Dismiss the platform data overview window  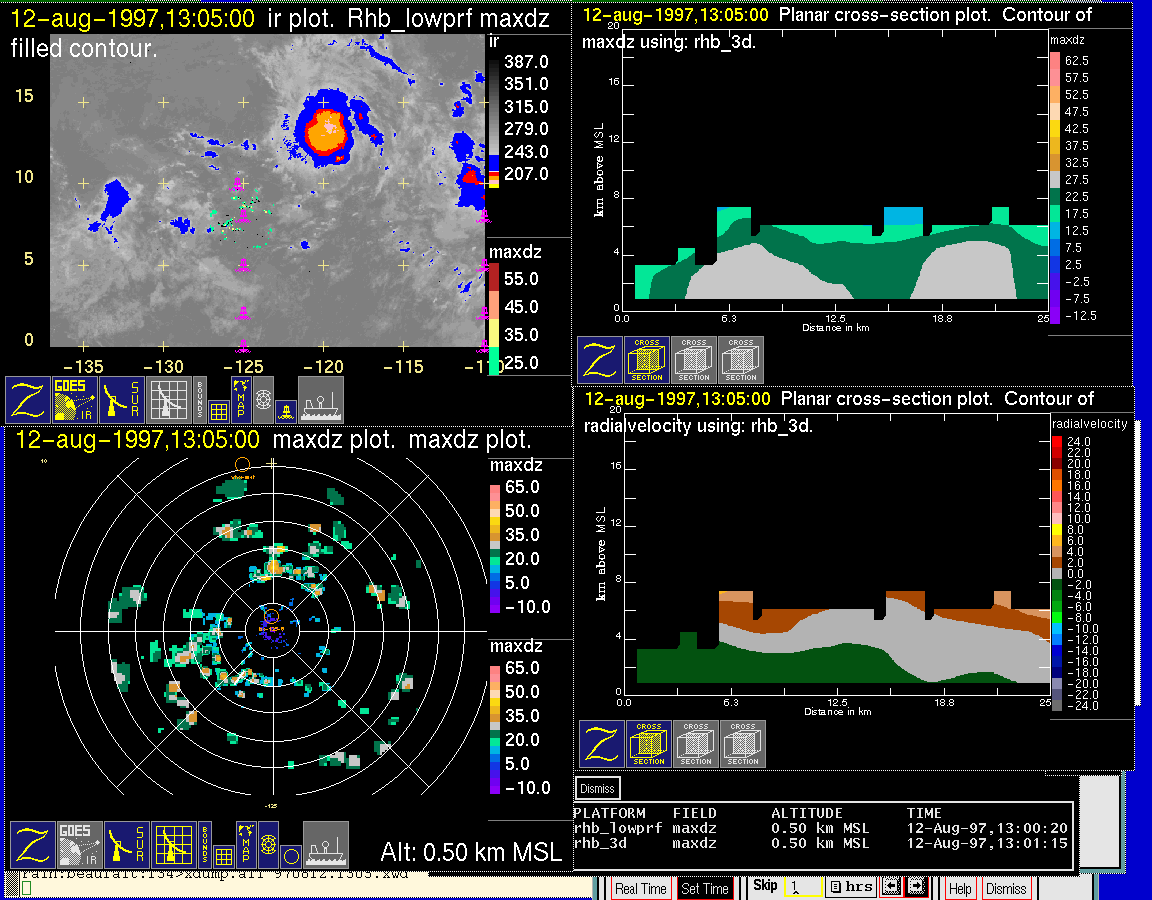coord(598,788)
